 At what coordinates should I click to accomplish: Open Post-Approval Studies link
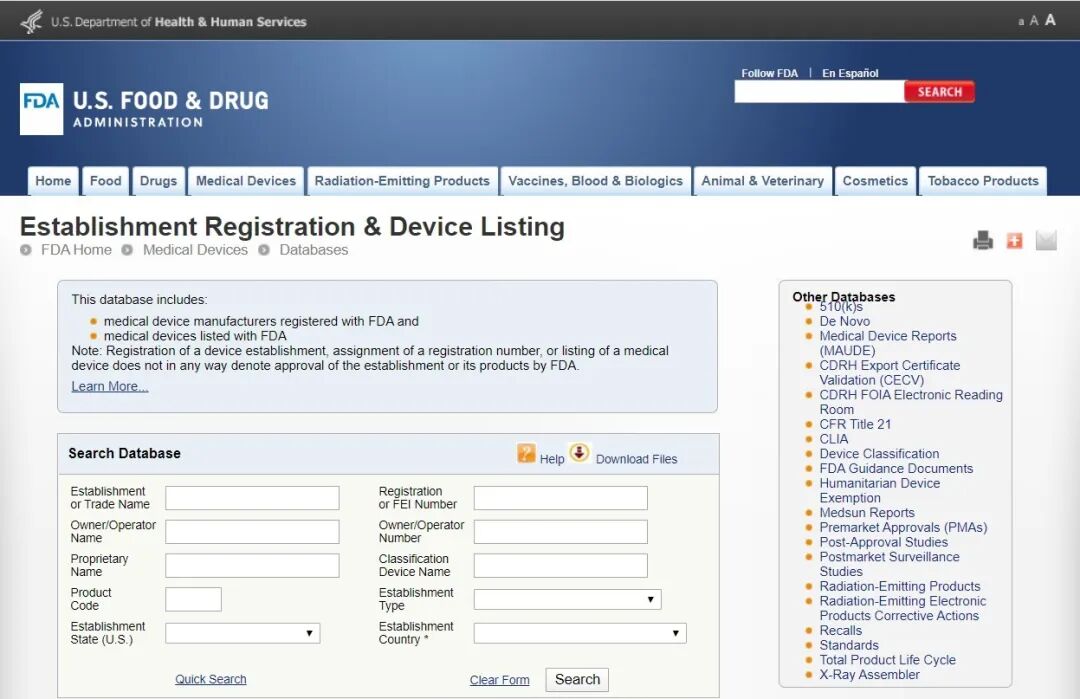(884, 542)
